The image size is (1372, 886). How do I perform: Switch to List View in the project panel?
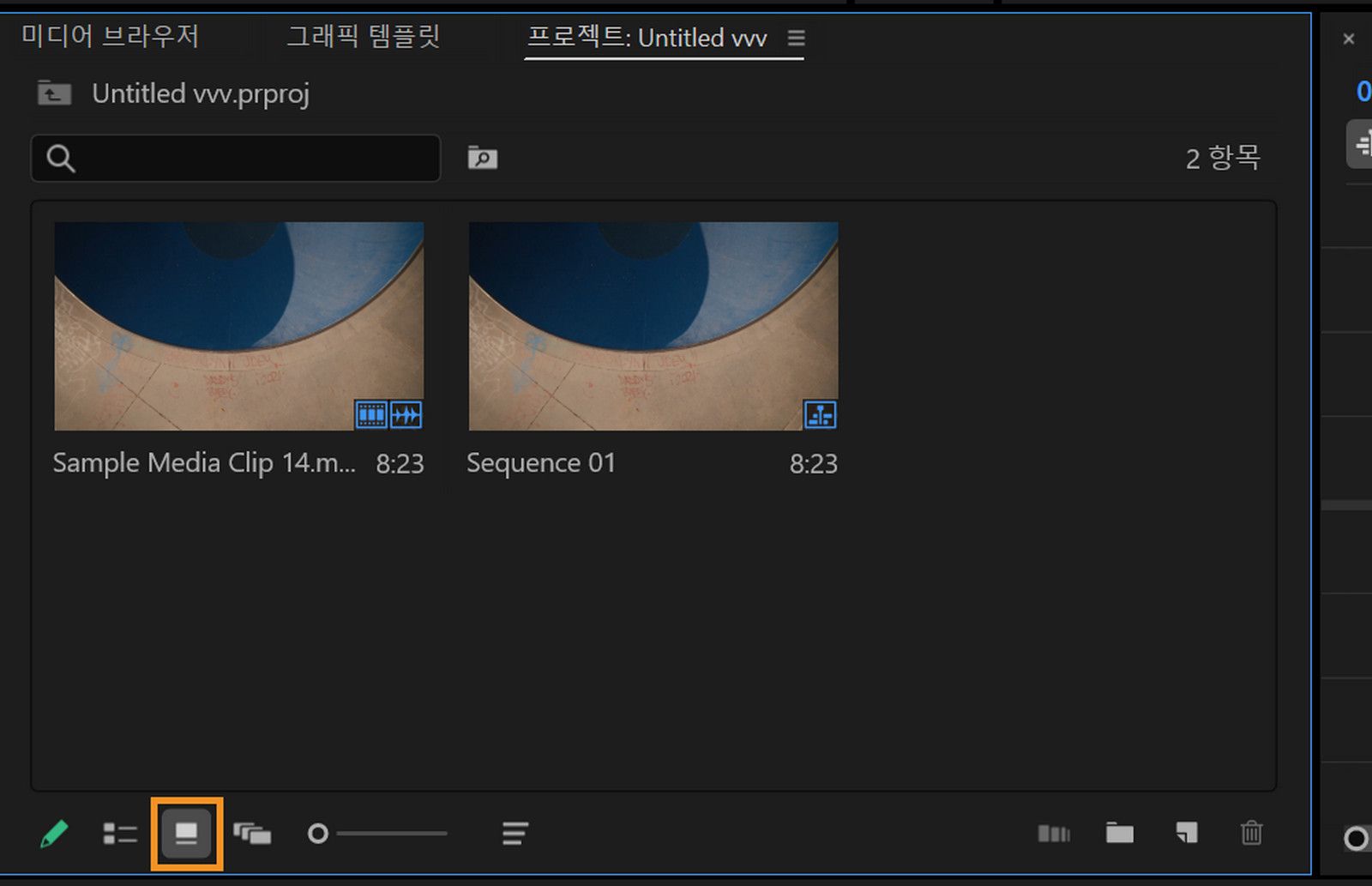[120, 833]
